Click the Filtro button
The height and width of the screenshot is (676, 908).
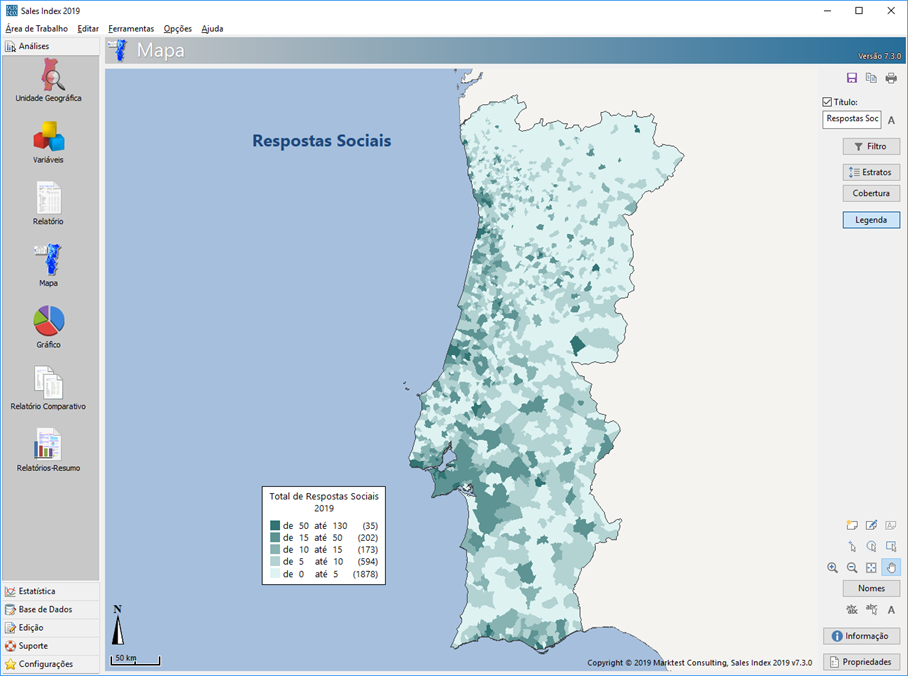pos(871,146)
